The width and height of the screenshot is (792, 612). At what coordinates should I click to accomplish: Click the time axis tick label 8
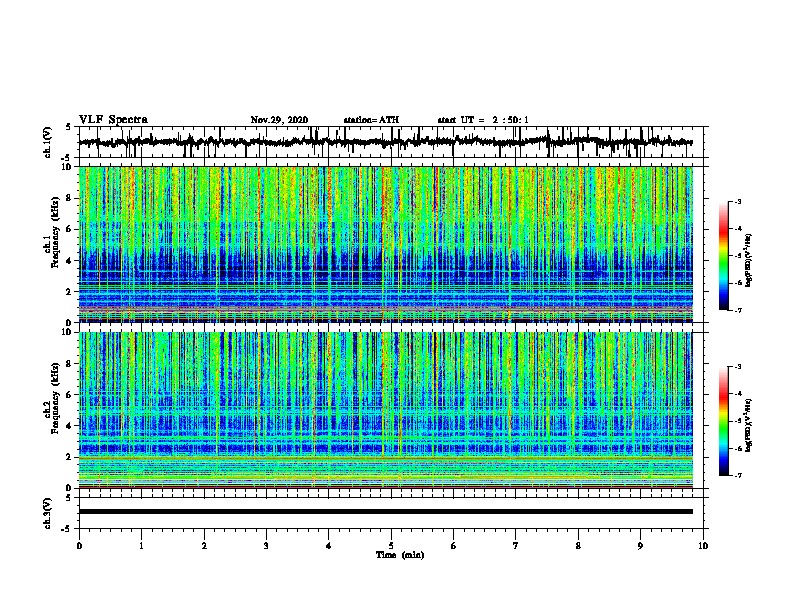[x=578, y=546]
